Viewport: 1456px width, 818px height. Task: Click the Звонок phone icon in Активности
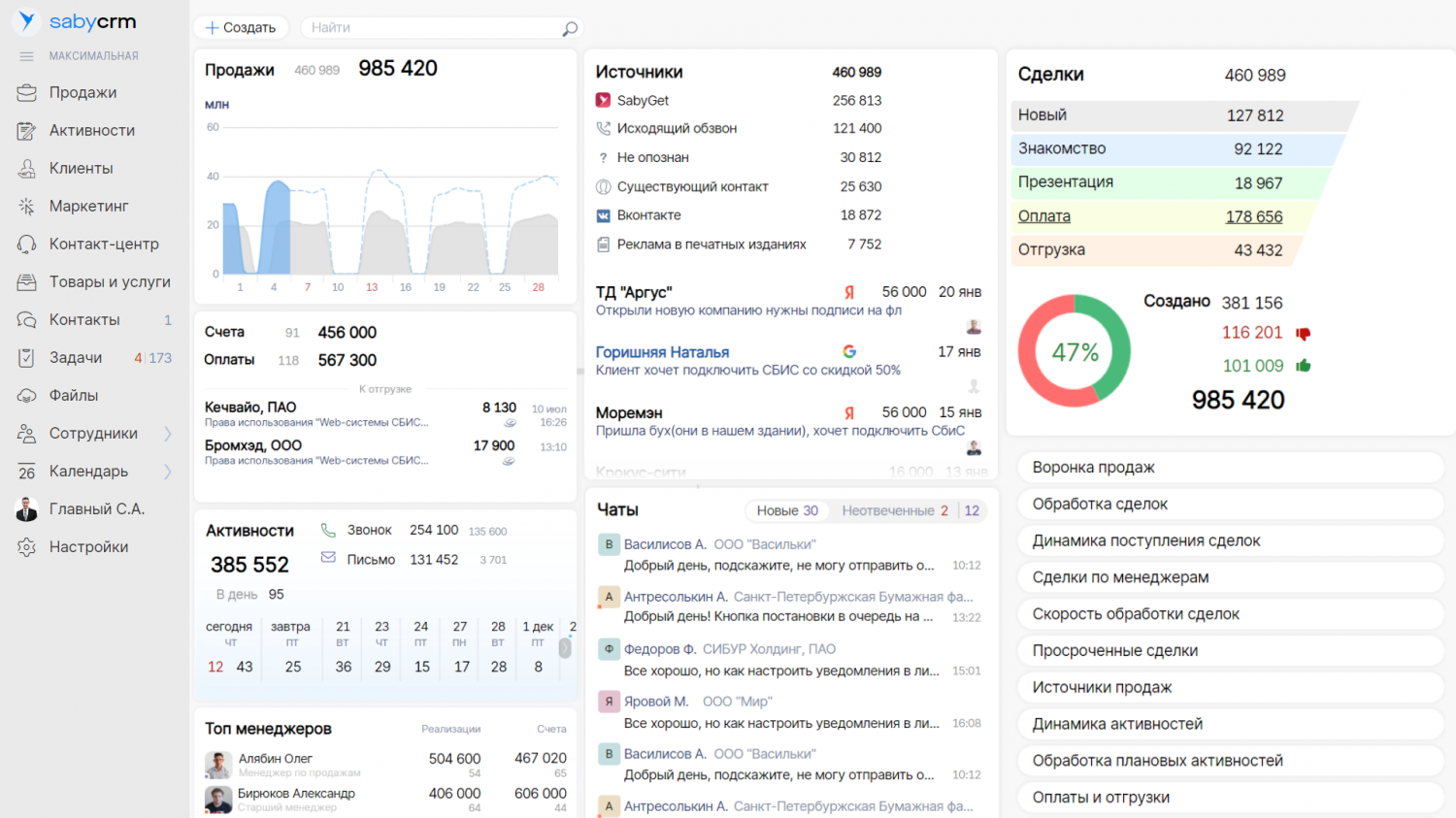pyautogui.click(x=328, y=530)
